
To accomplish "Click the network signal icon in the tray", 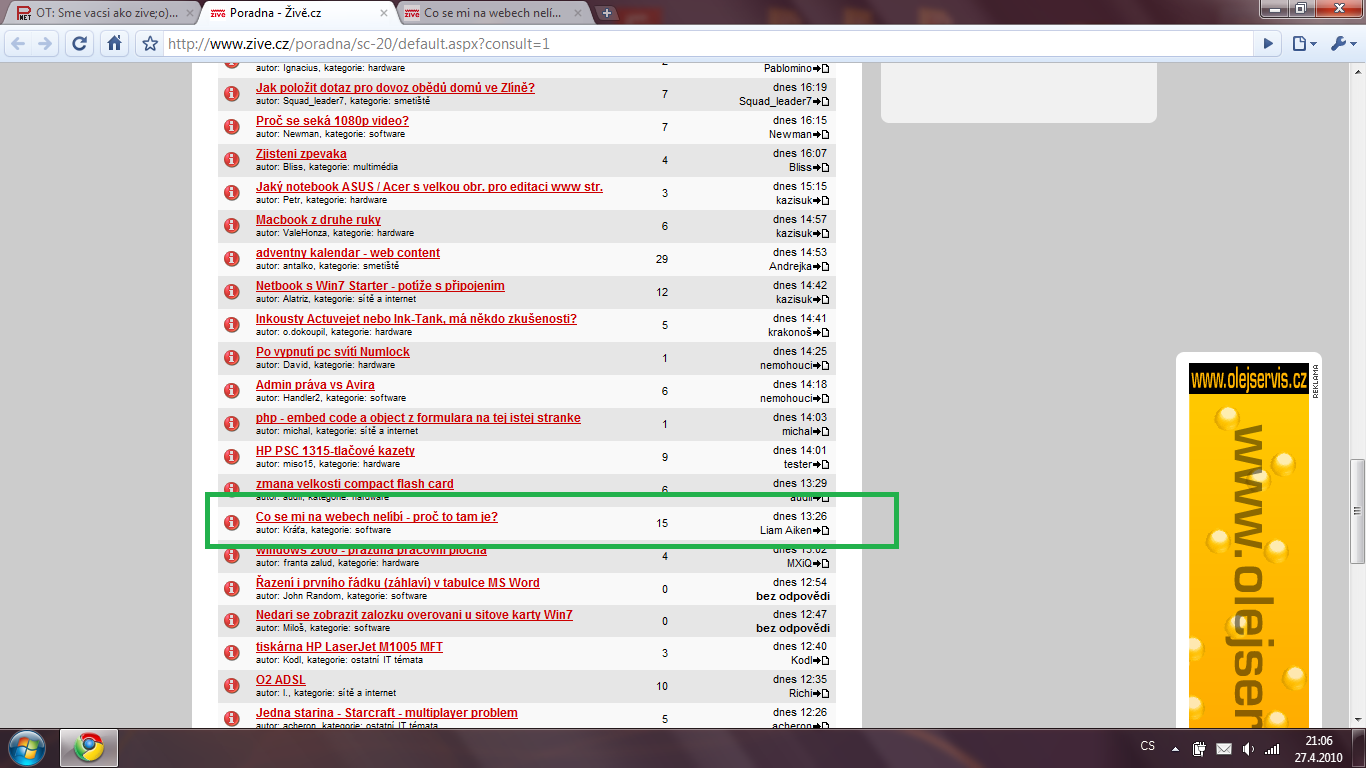I will (1272, 748).
